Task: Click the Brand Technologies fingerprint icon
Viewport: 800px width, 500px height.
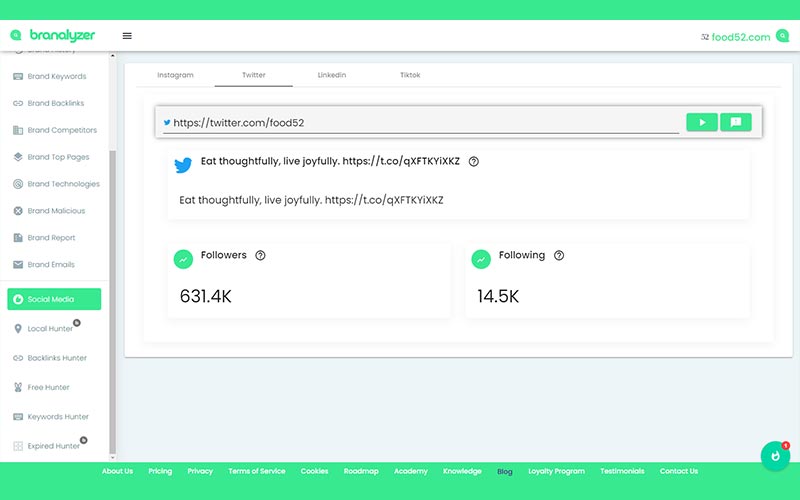Action: tap(18, 184)
